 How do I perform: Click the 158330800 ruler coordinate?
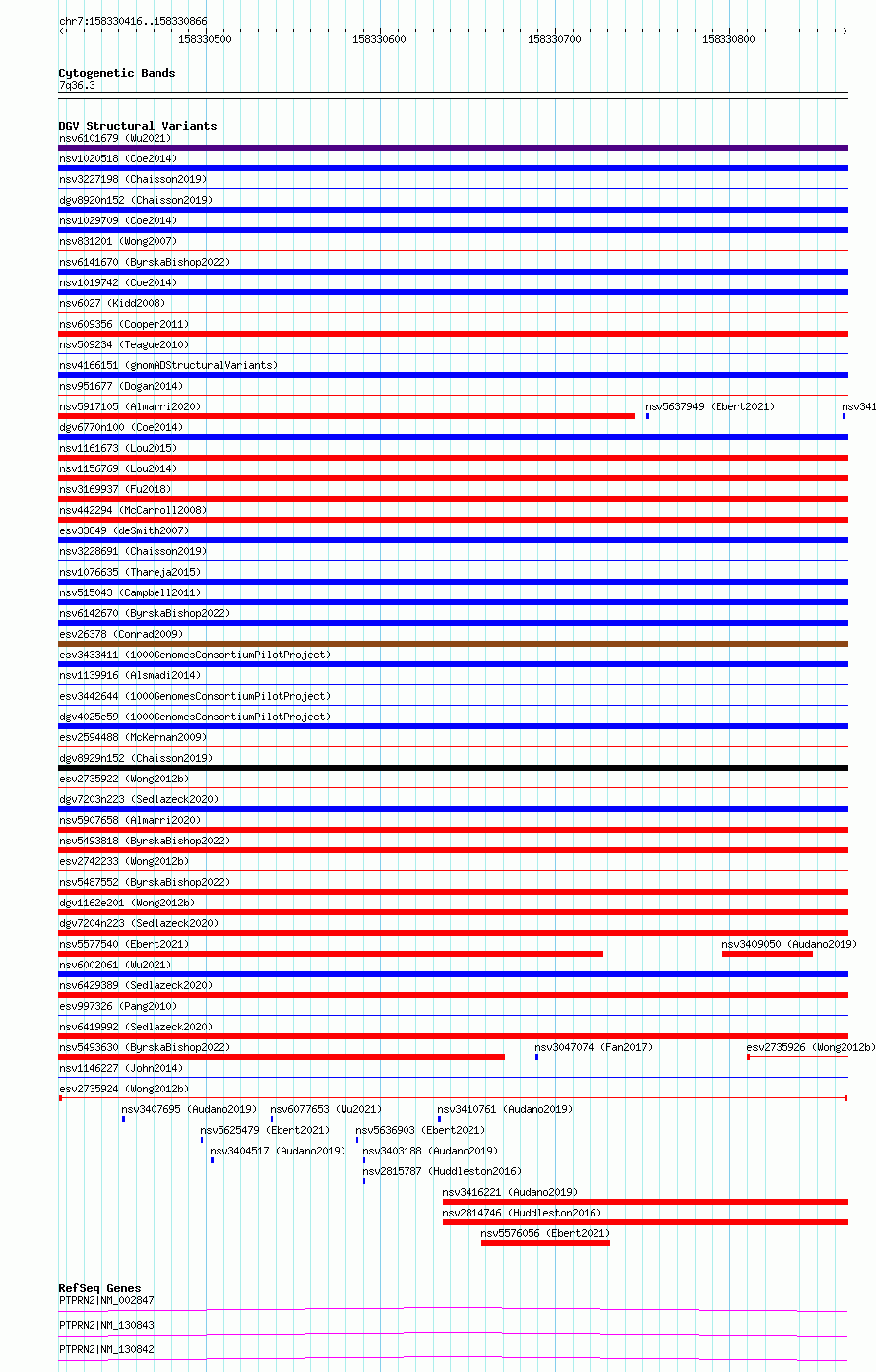728,39
